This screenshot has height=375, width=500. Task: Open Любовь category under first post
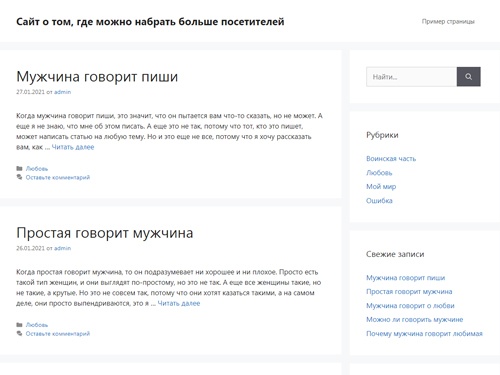[x=37, y=169]
